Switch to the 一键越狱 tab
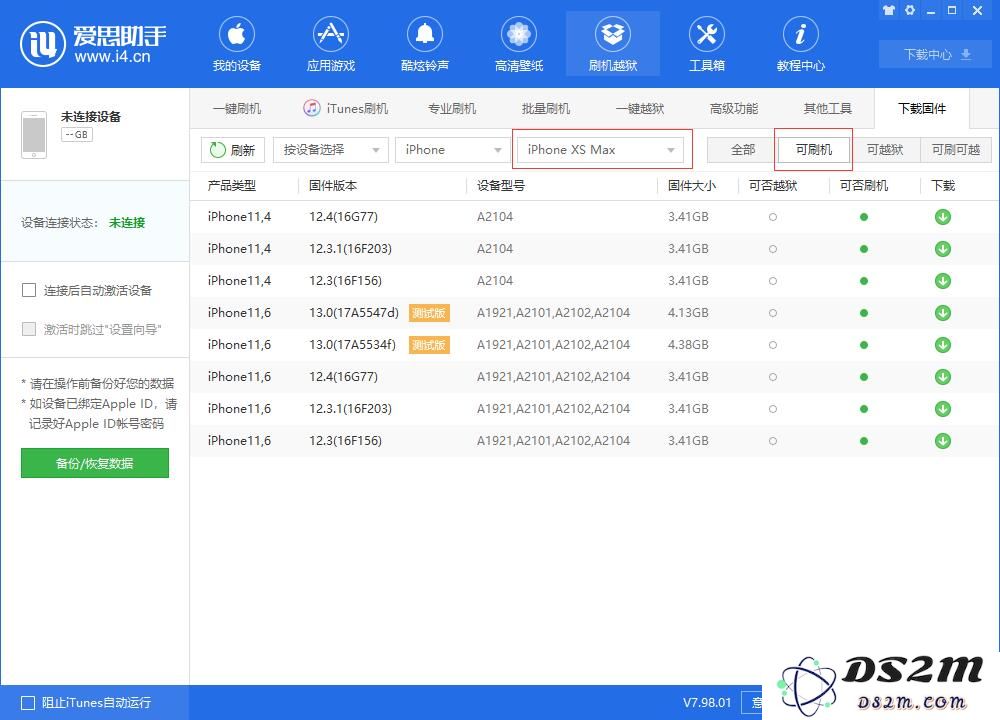 tap(640, 108)
